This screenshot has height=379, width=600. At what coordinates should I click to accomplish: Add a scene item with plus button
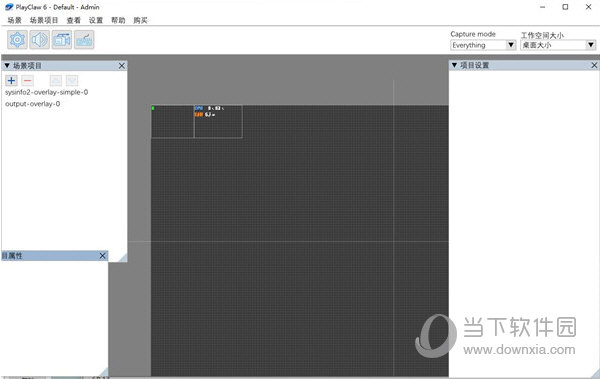pyautogui.click(x=11, y=80)
